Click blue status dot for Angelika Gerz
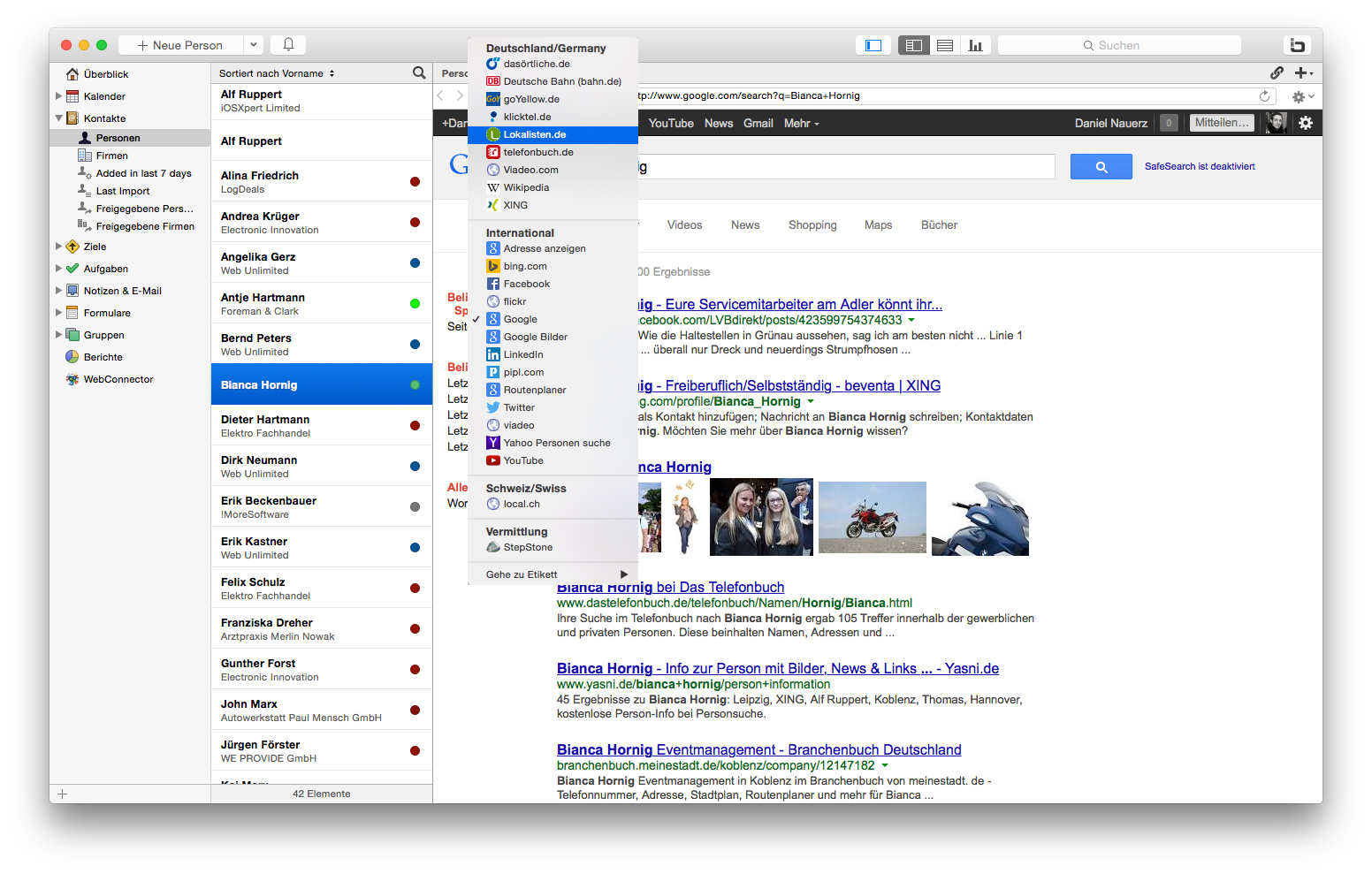Image resolution: width=1372 pixels, height=874 pixels. click(x=415, y=262)
